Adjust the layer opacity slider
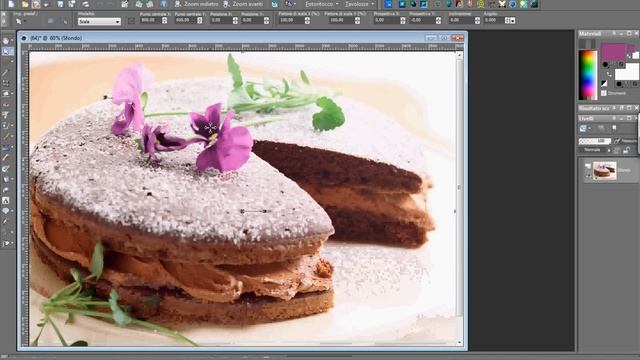This screenshot has height=360, width=640. coord(594,141)
